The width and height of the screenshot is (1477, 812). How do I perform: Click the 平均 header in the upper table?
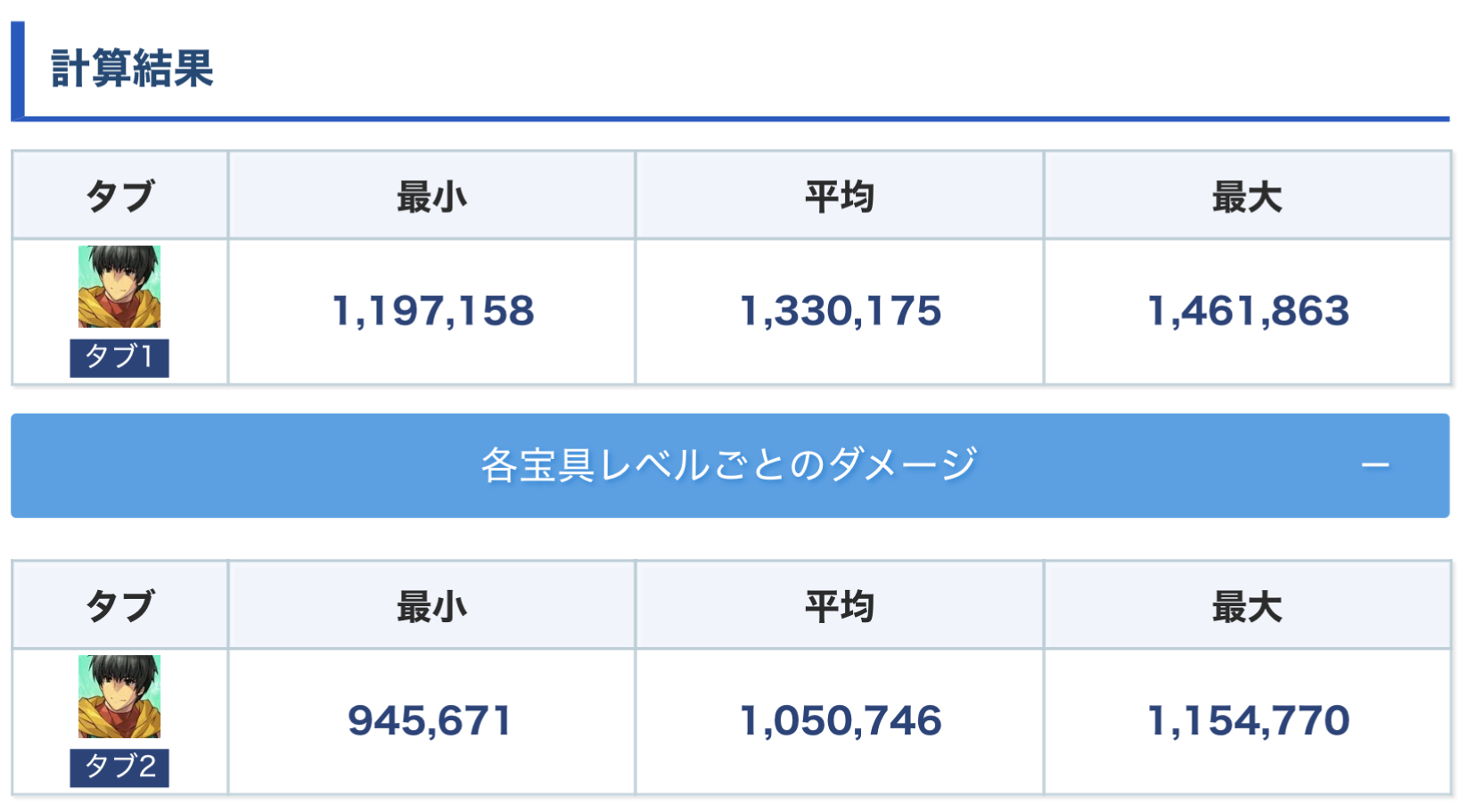(x=839, y=196)
